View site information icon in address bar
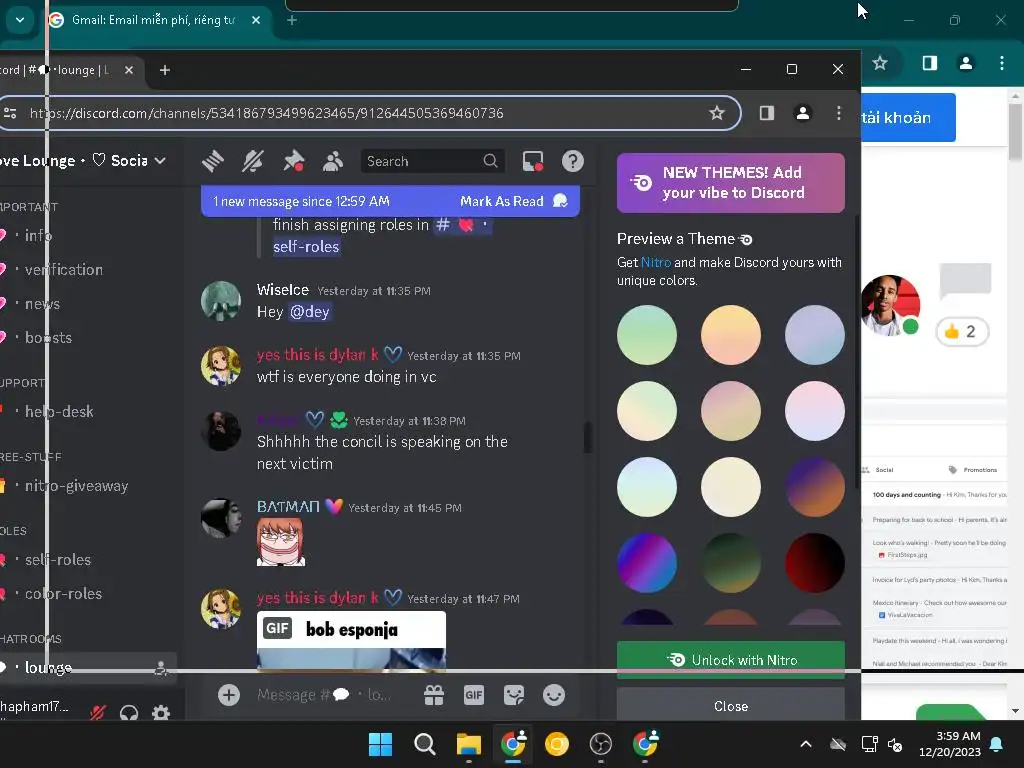This screenshot has width=1024, height=768. coord(10,113)
